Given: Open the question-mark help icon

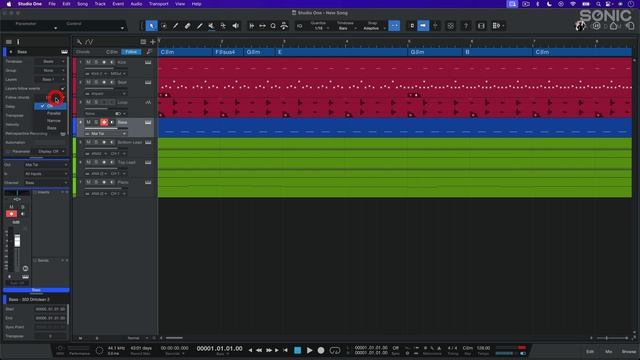Looking at the screenshot, I should [x=466, y=26].
